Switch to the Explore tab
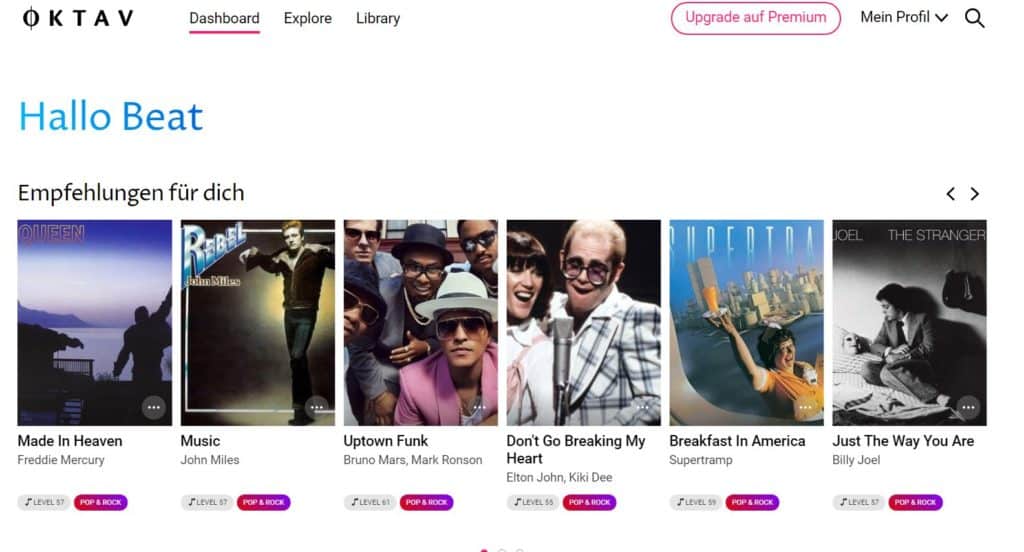 [308, 18]
